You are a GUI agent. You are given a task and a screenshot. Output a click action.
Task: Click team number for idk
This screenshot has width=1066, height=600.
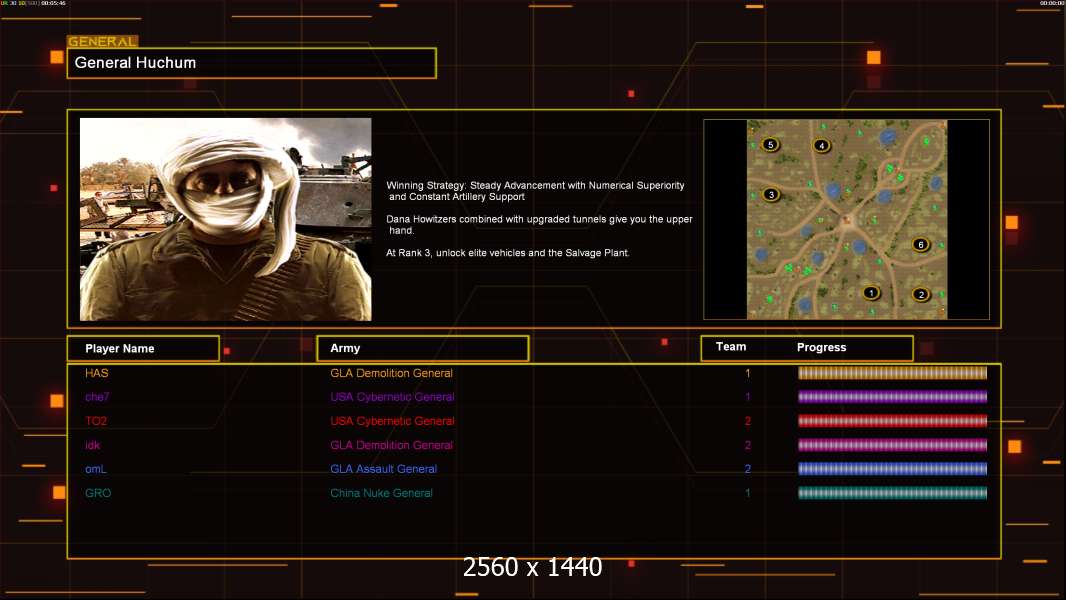click(748, 445)
